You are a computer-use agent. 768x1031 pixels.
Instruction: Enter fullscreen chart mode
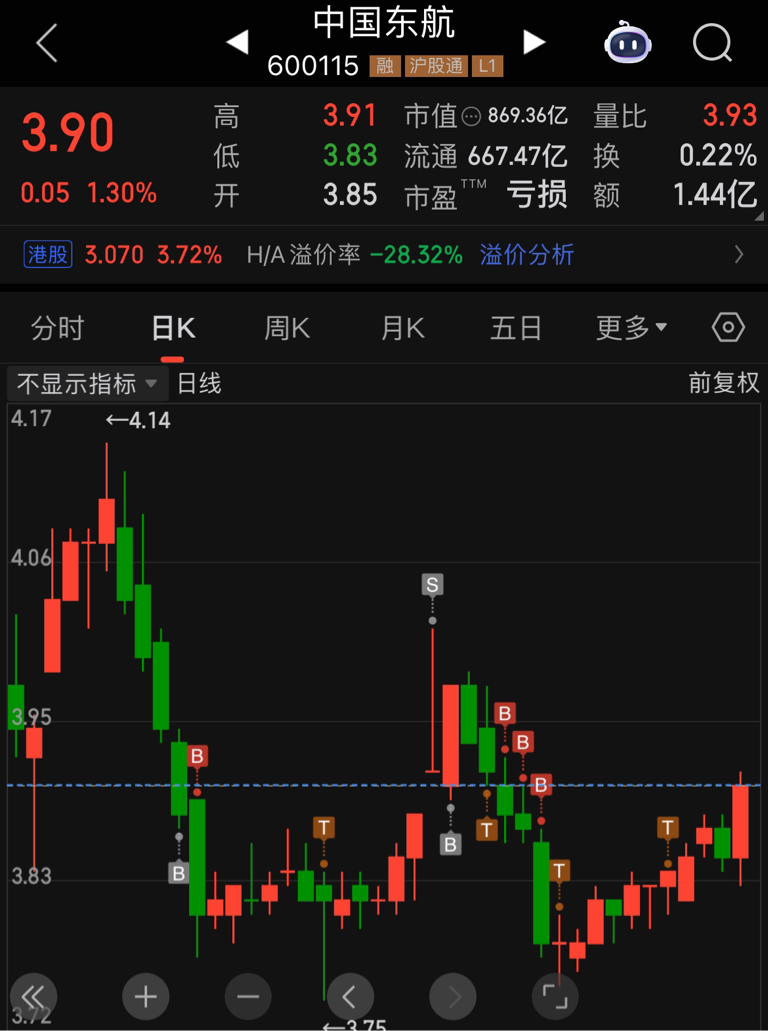(x=554, y=997)
